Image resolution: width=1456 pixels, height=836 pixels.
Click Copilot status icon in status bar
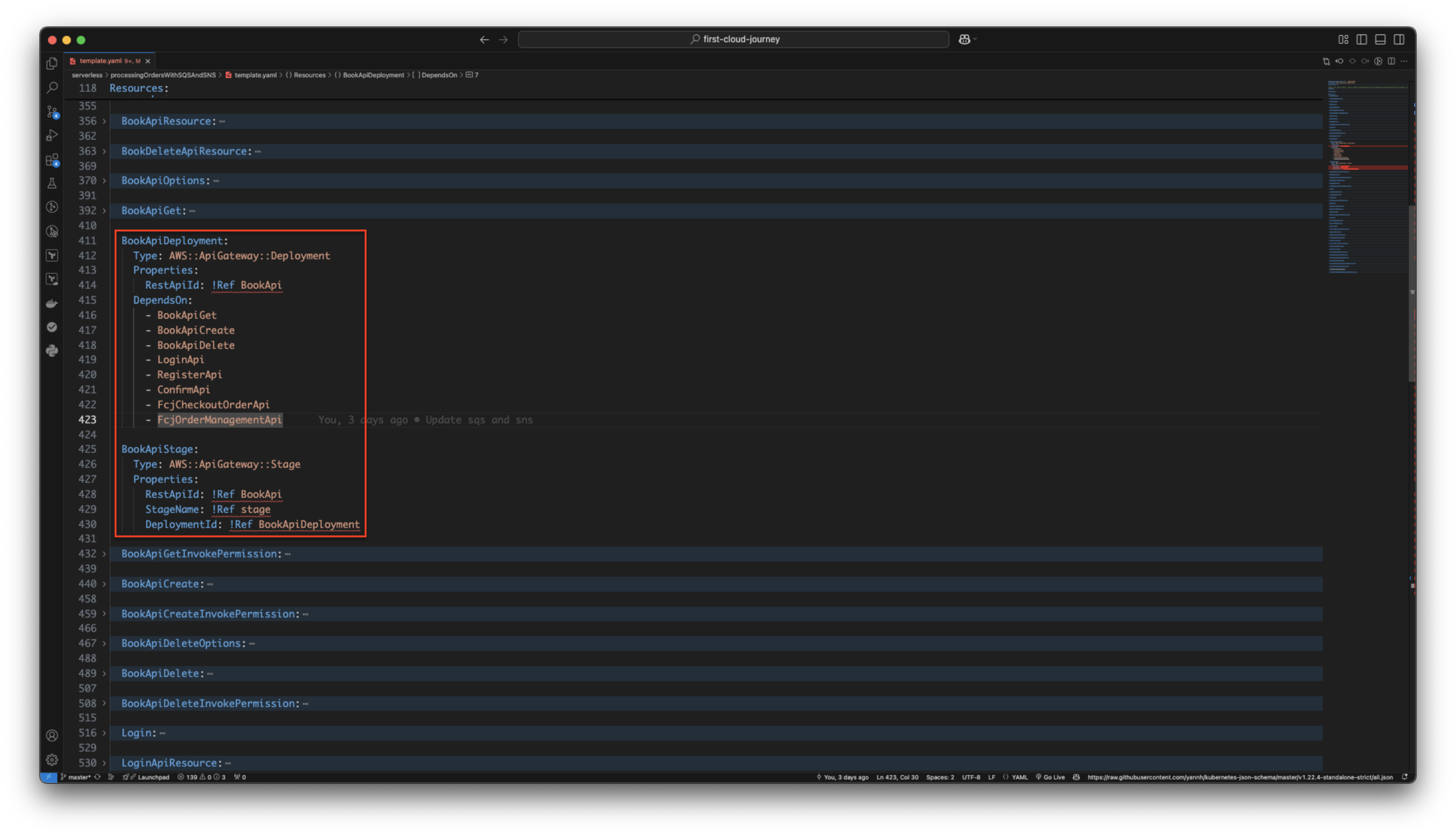pyautogui.click(x=1077, y=777)
